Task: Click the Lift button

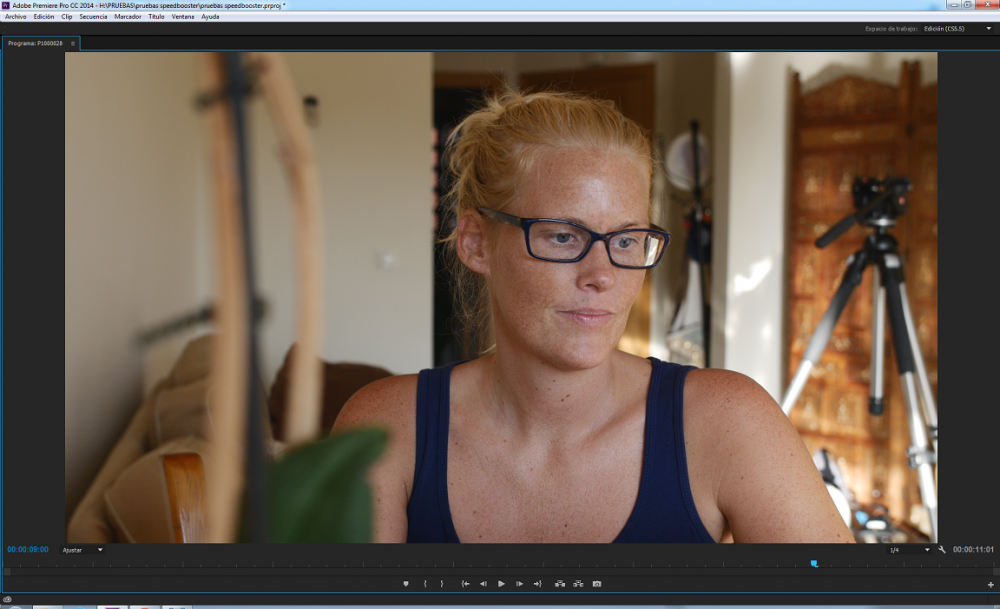Action: (x=560, y=583)
